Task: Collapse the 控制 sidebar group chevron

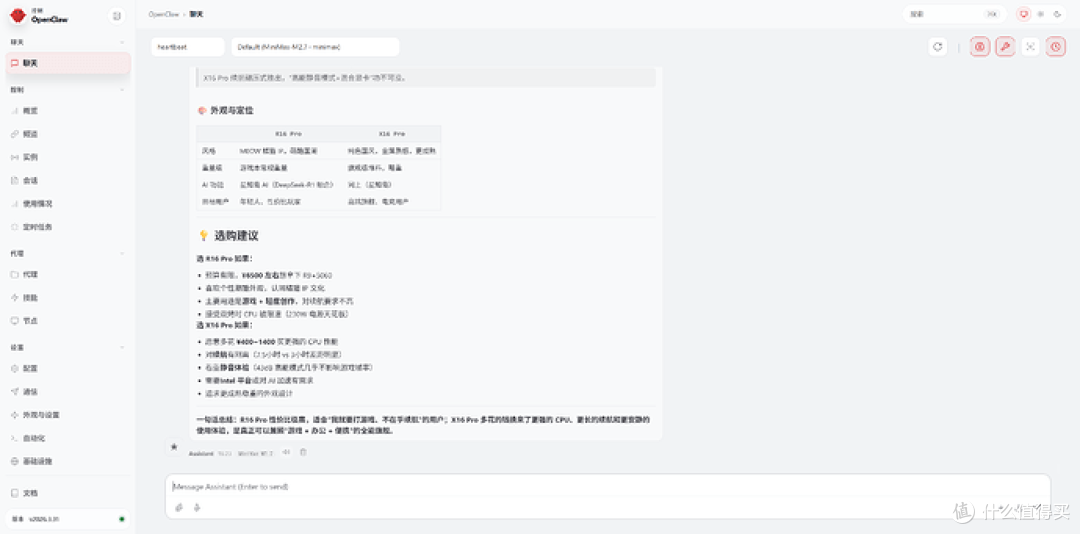Action: [x=123, y=90]
